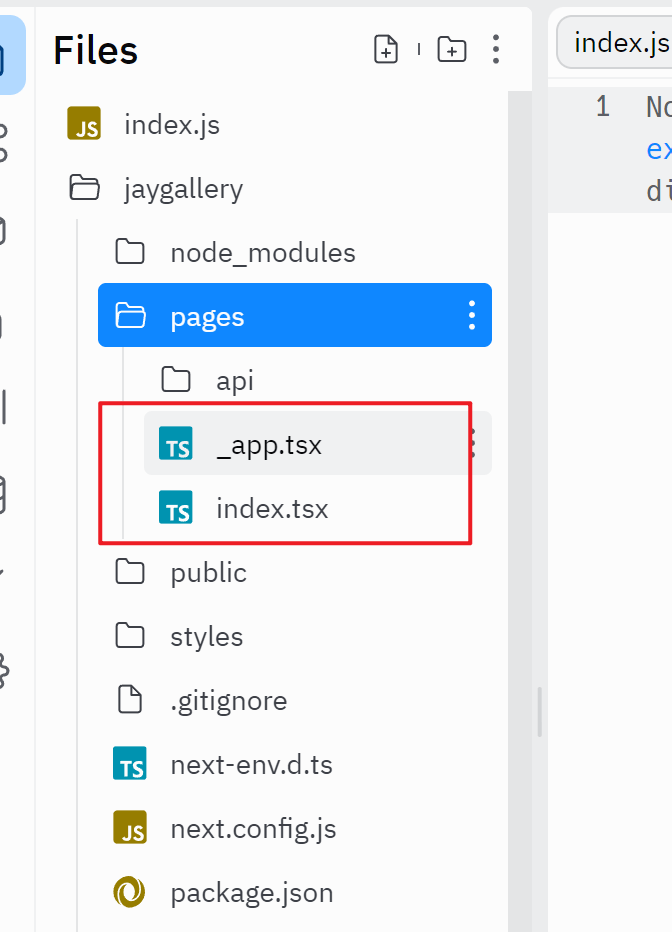Switch to the index.js editor tab

click(x=615, y=43)
